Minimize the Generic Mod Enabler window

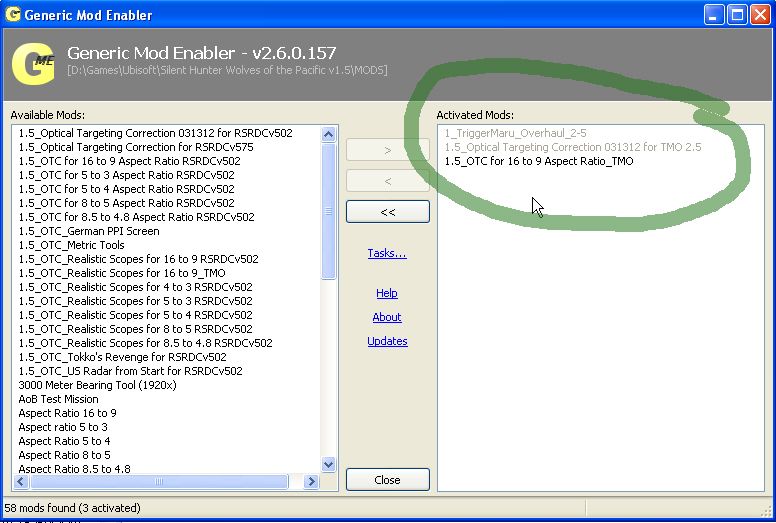coord(713,15)
